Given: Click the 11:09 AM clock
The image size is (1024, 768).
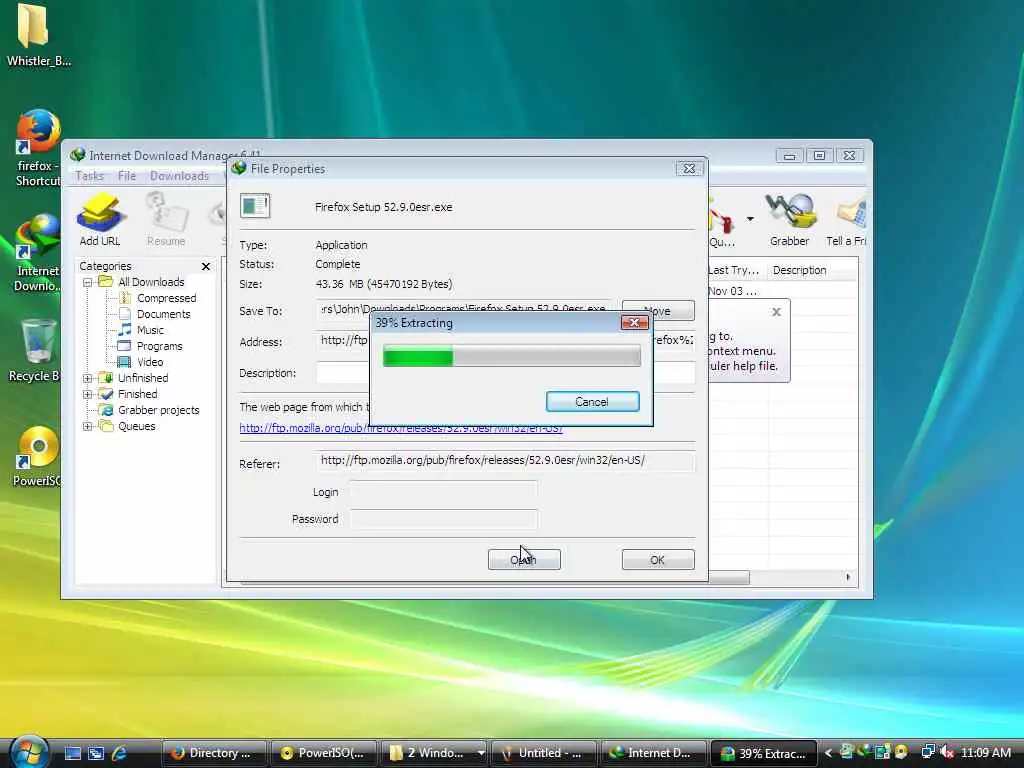Looking at the screenshot, I should tap(986, 753).
